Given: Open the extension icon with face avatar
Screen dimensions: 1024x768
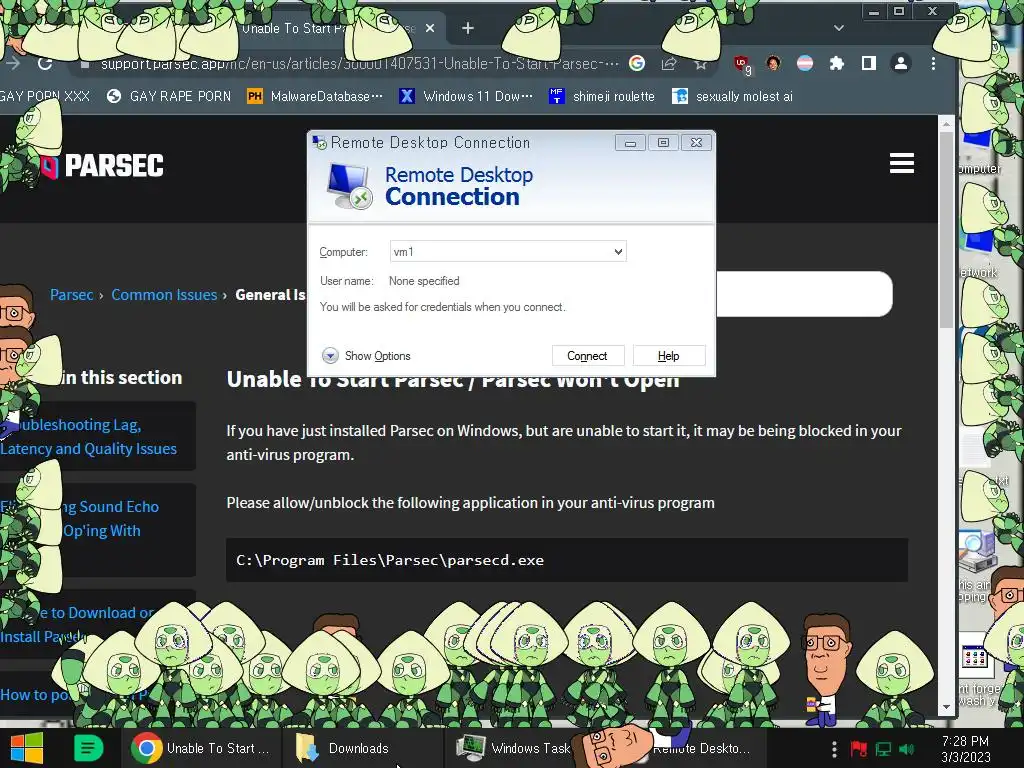Looking at the screenshot, I should (x=773, y=63).
